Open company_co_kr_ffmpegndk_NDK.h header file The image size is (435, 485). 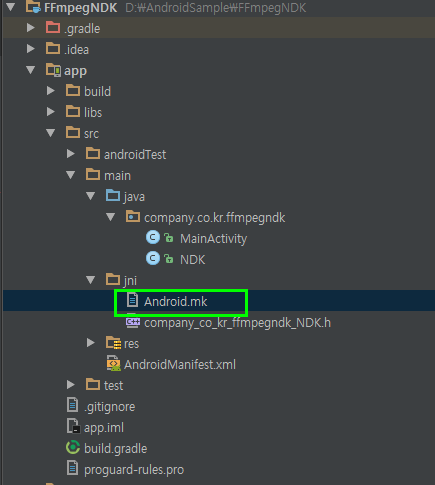click(238, 323)
